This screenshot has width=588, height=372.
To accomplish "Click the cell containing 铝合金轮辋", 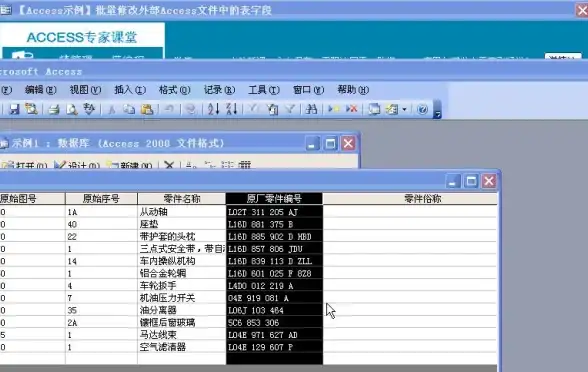I will coord(182,273).
